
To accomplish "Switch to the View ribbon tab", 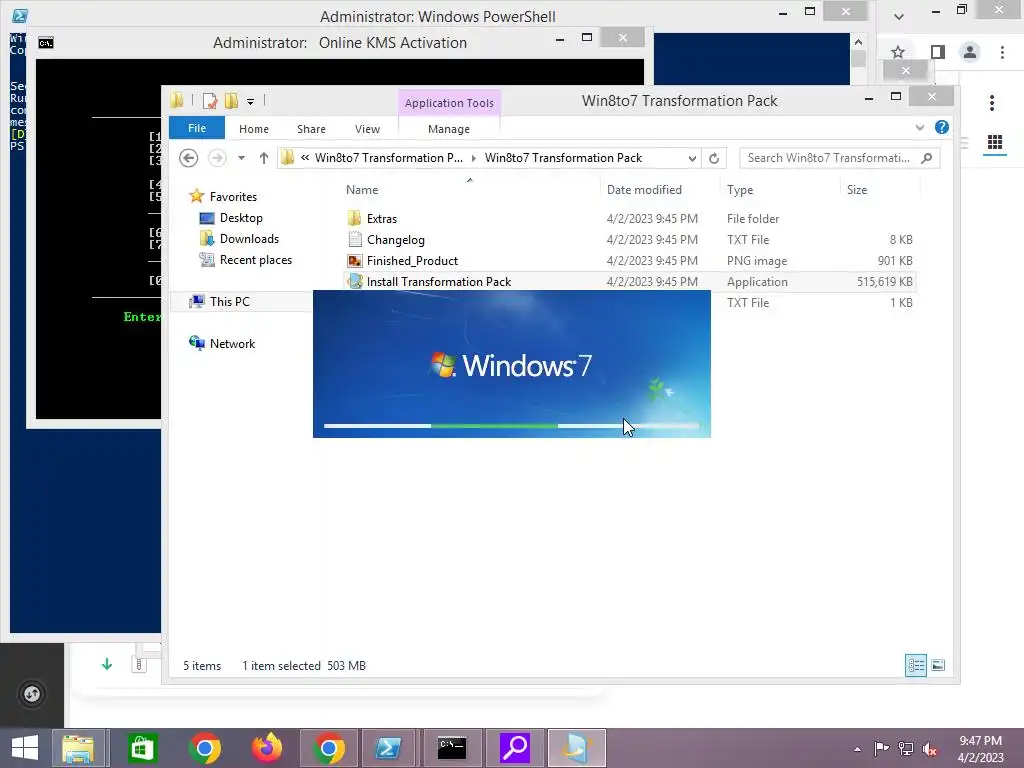I will tap(367, 129).
